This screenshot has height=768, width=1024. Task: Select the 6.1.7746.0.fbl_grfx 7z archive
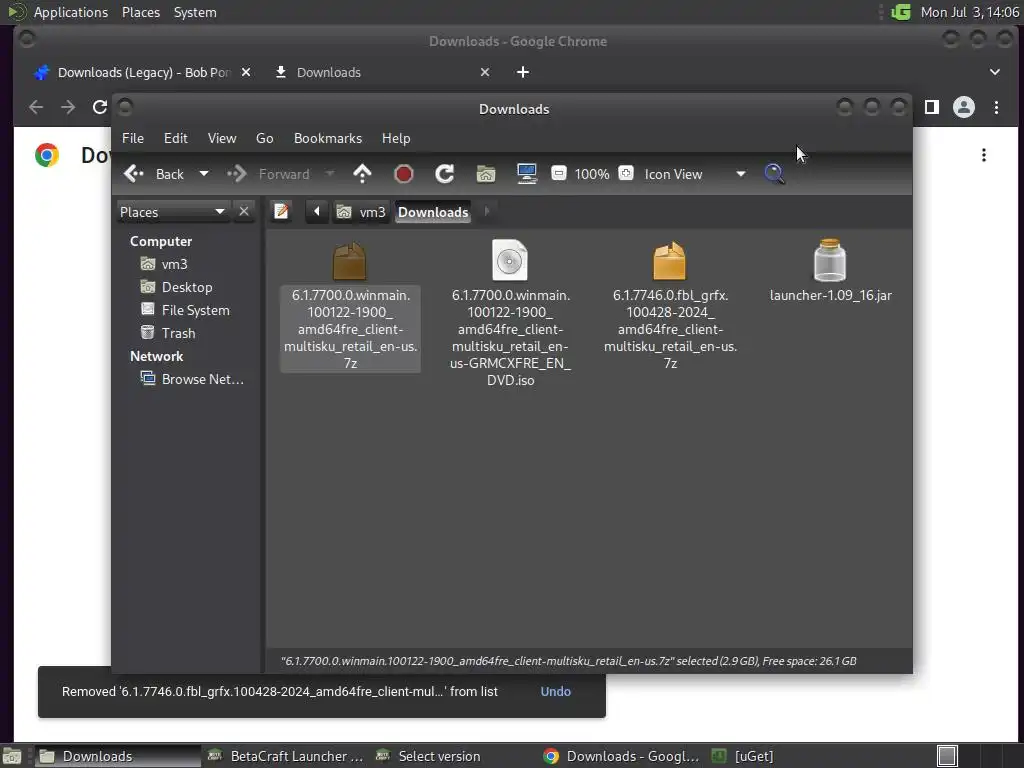point(670,306)
